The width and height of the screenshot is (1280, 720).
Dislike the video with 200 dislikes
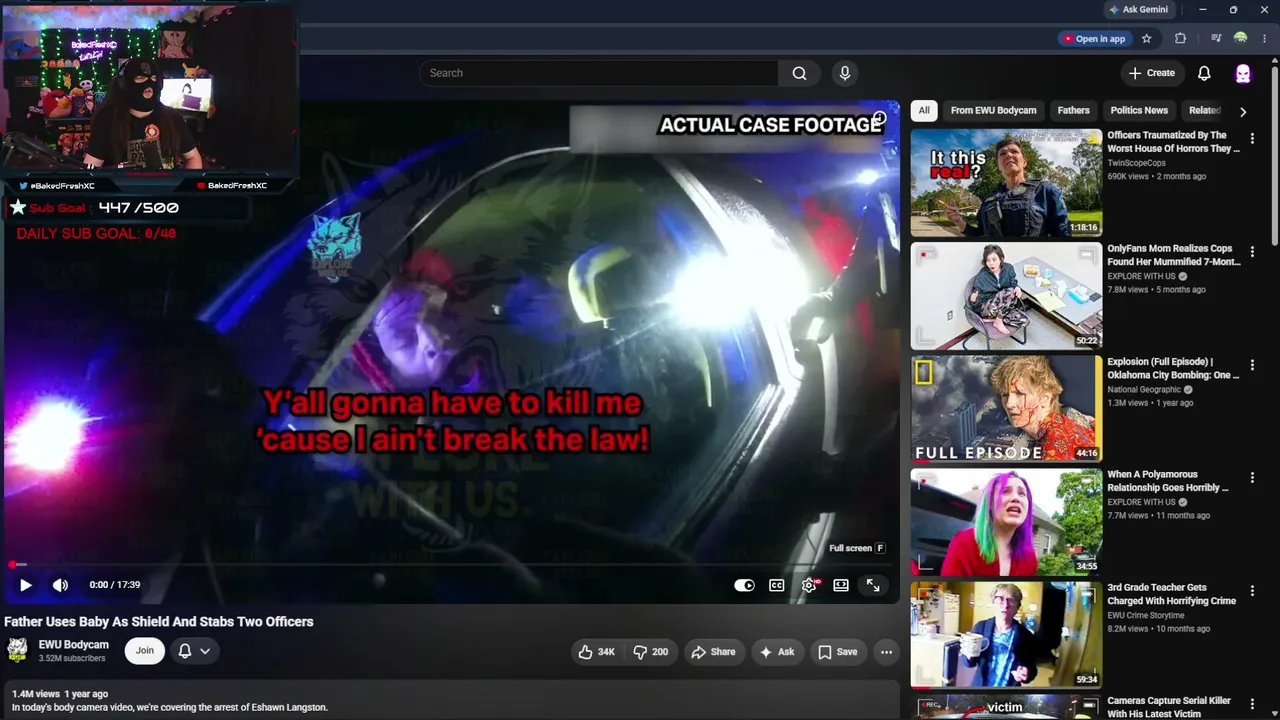pos(651,652)
